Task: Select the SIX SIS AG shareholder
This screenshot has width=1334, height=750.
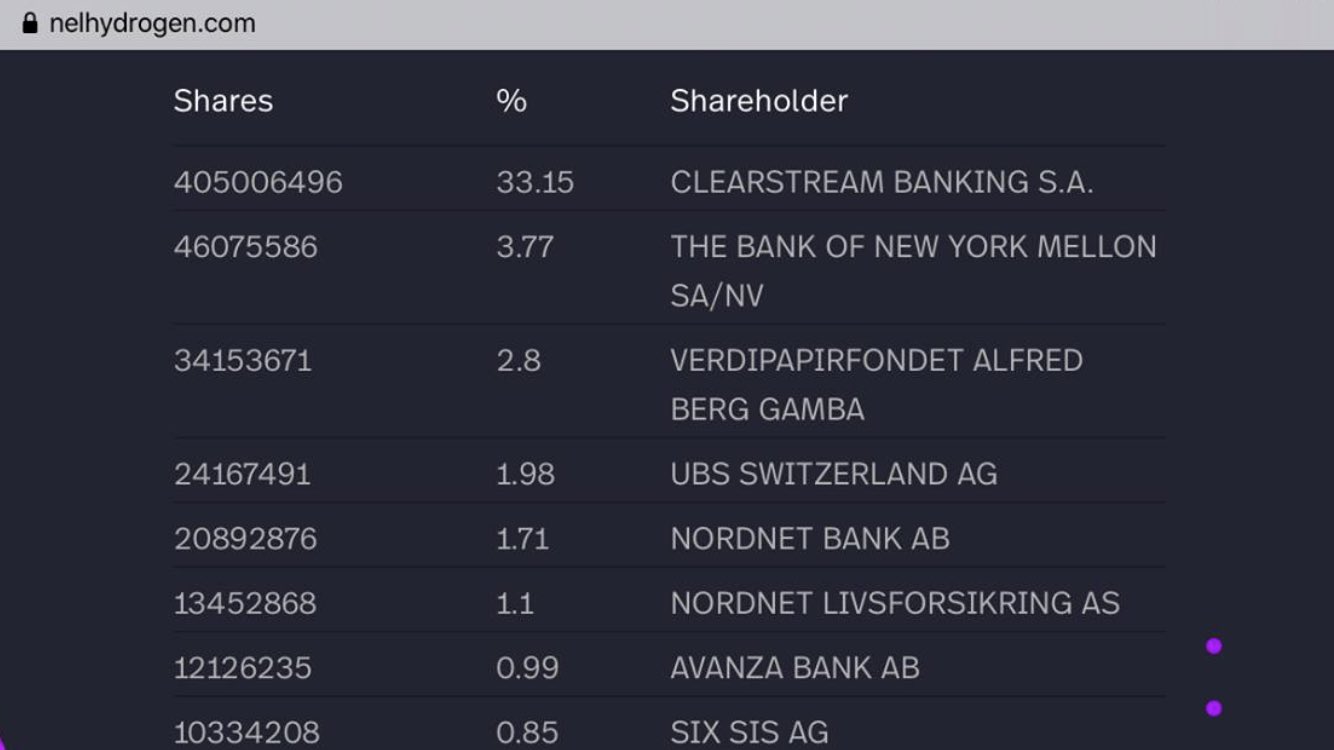Action: [749, 732]
